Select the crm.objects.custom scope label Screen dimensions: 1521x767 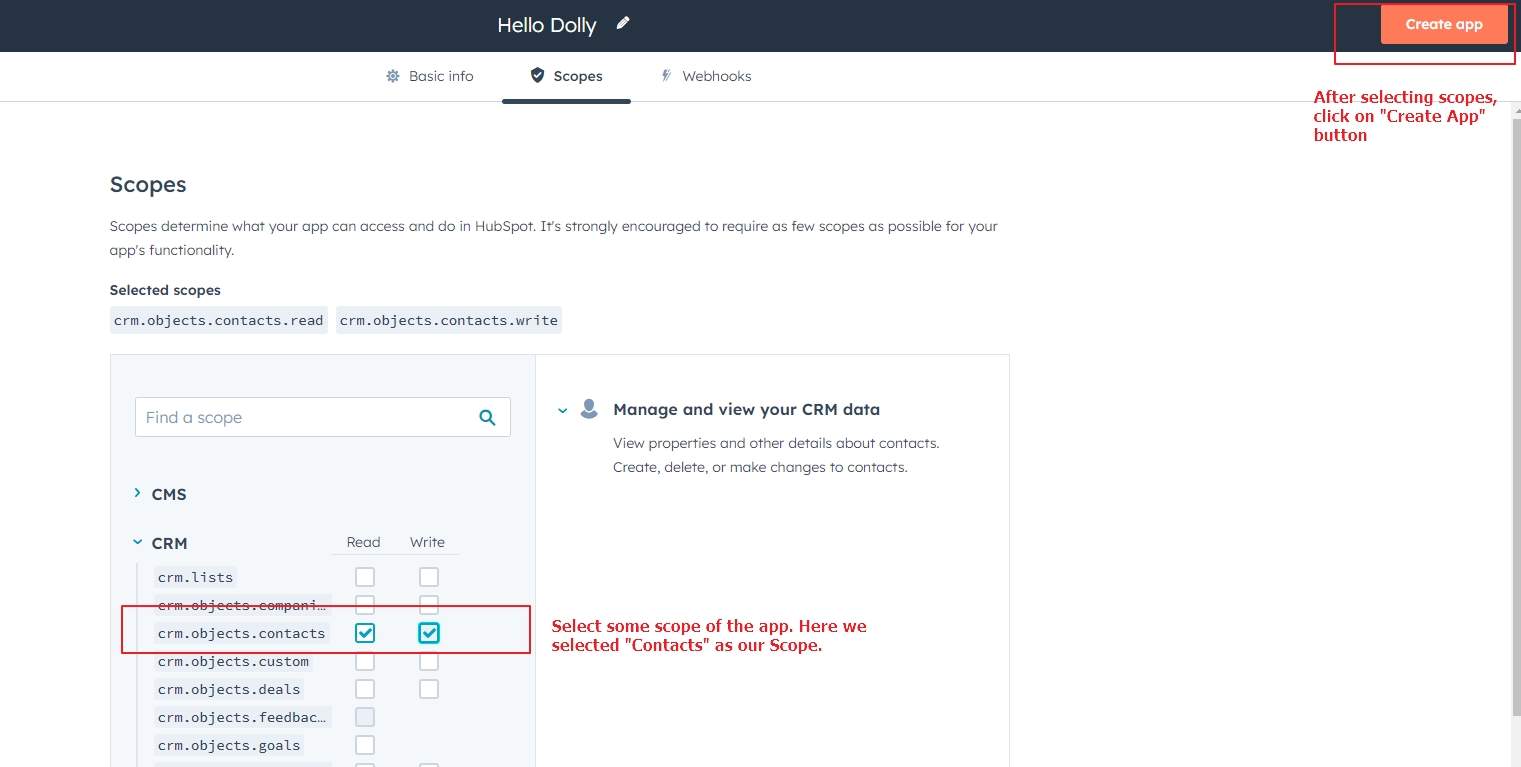tap(233, 661)
